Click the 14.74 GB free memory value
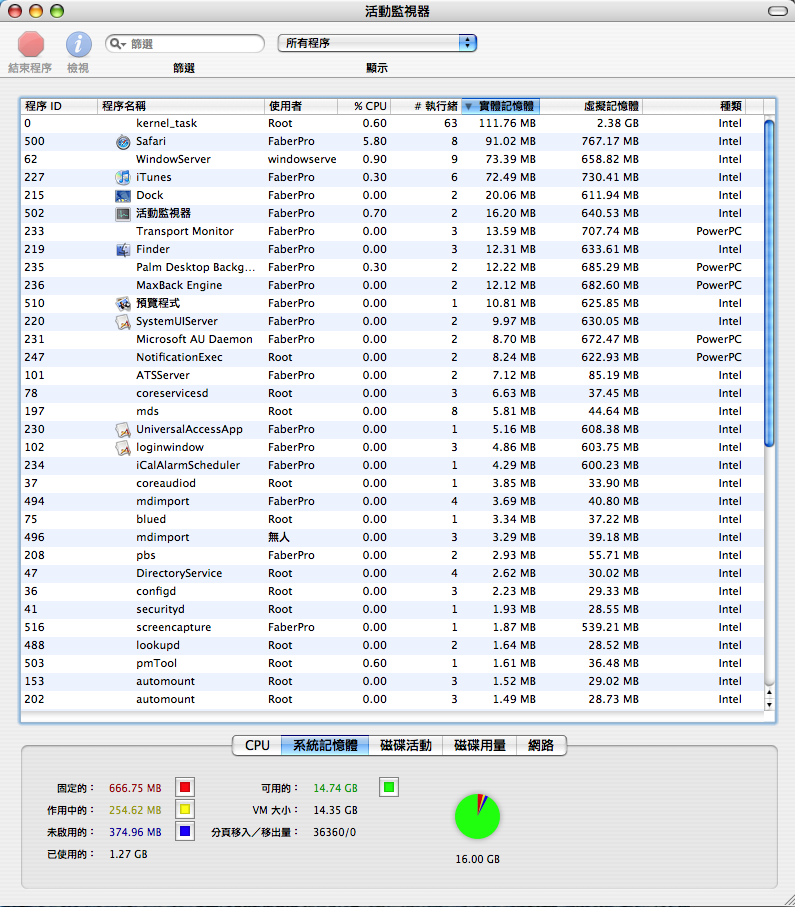The width and height of the screenshot is (795, 907). coord(336,788)
